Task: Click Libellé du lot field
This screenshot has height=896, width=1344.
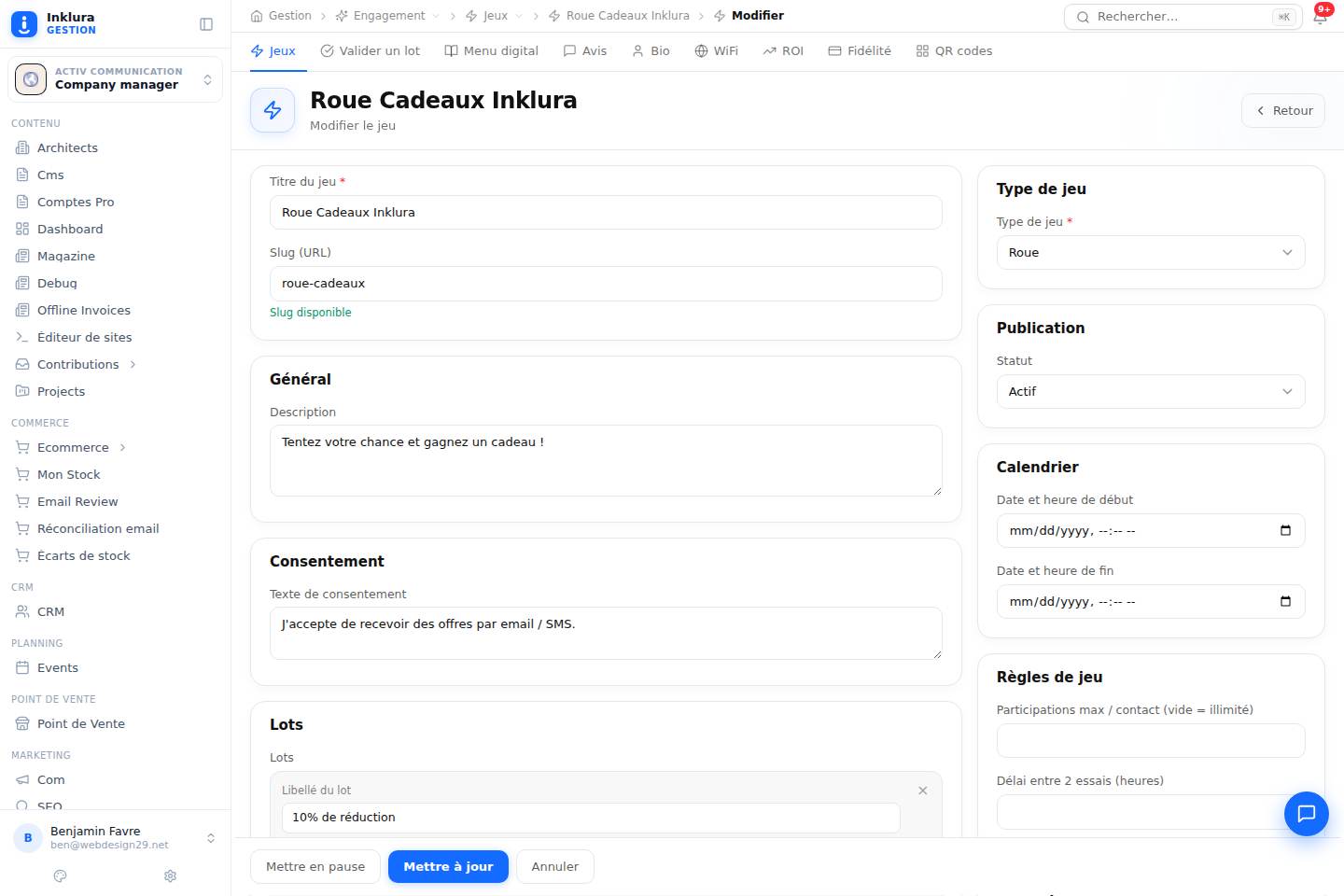Action: pos(591,818)
